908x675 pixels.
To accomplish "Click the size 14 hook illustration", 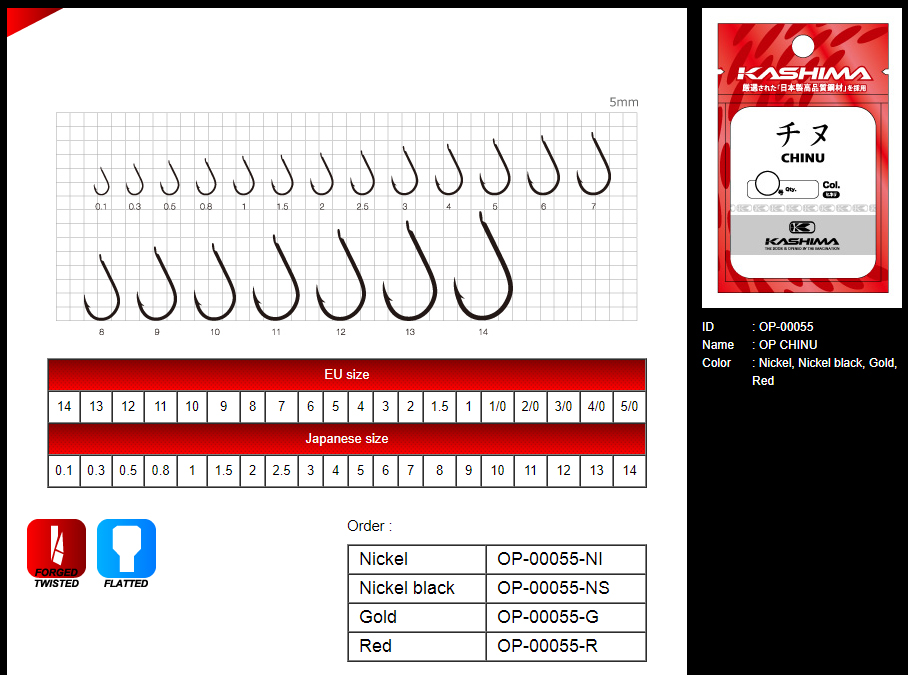I will click(x=484, y=268).
